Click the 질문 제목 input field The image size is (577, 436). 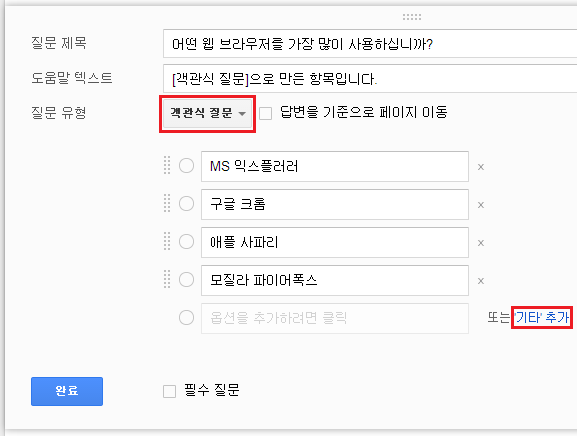click(370, 43)
